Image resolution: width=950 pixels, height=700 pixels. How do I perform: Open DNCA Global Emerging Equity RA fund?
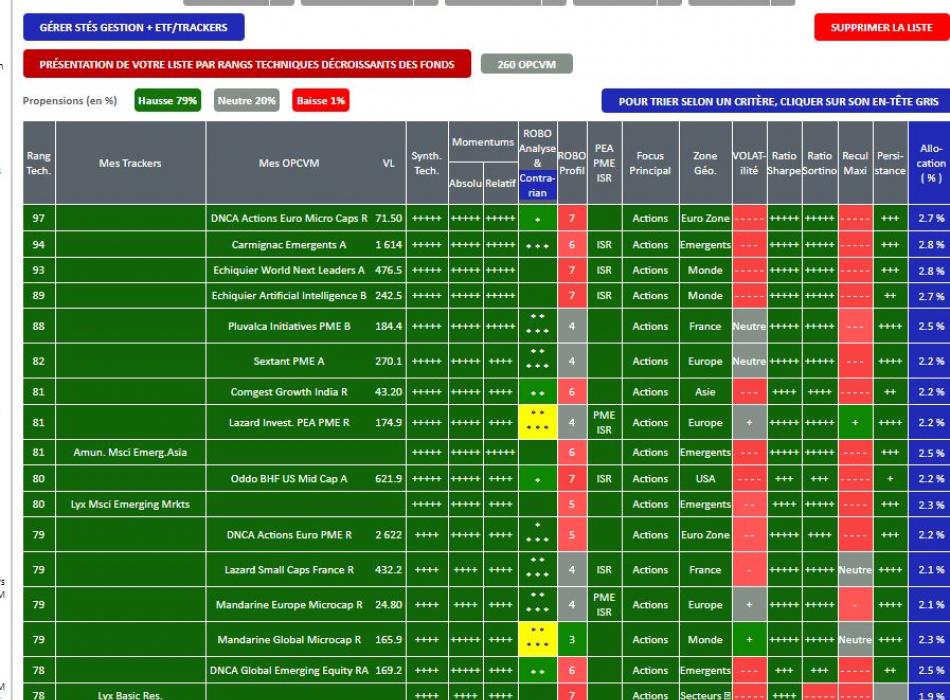tap(289, 670)
